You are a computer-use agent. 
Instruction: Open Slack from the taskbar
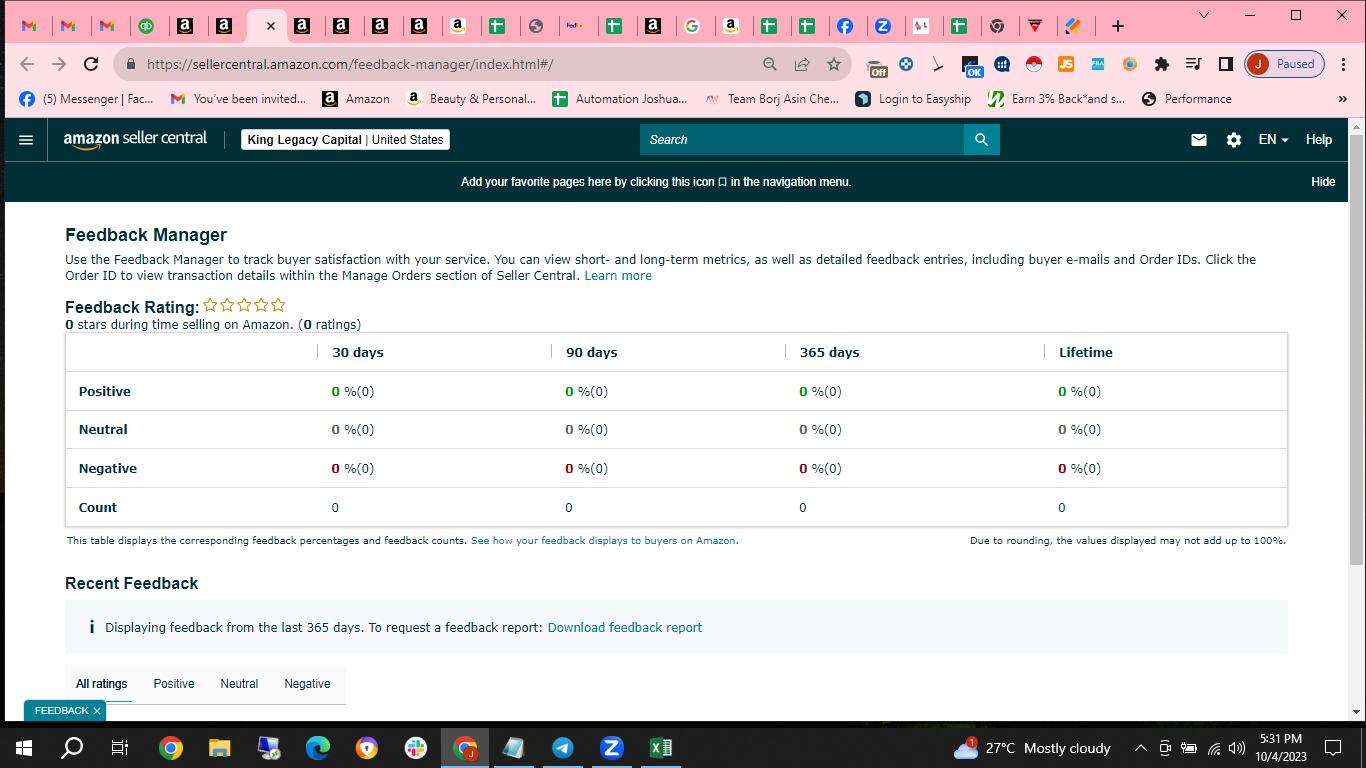coord(416,747)
